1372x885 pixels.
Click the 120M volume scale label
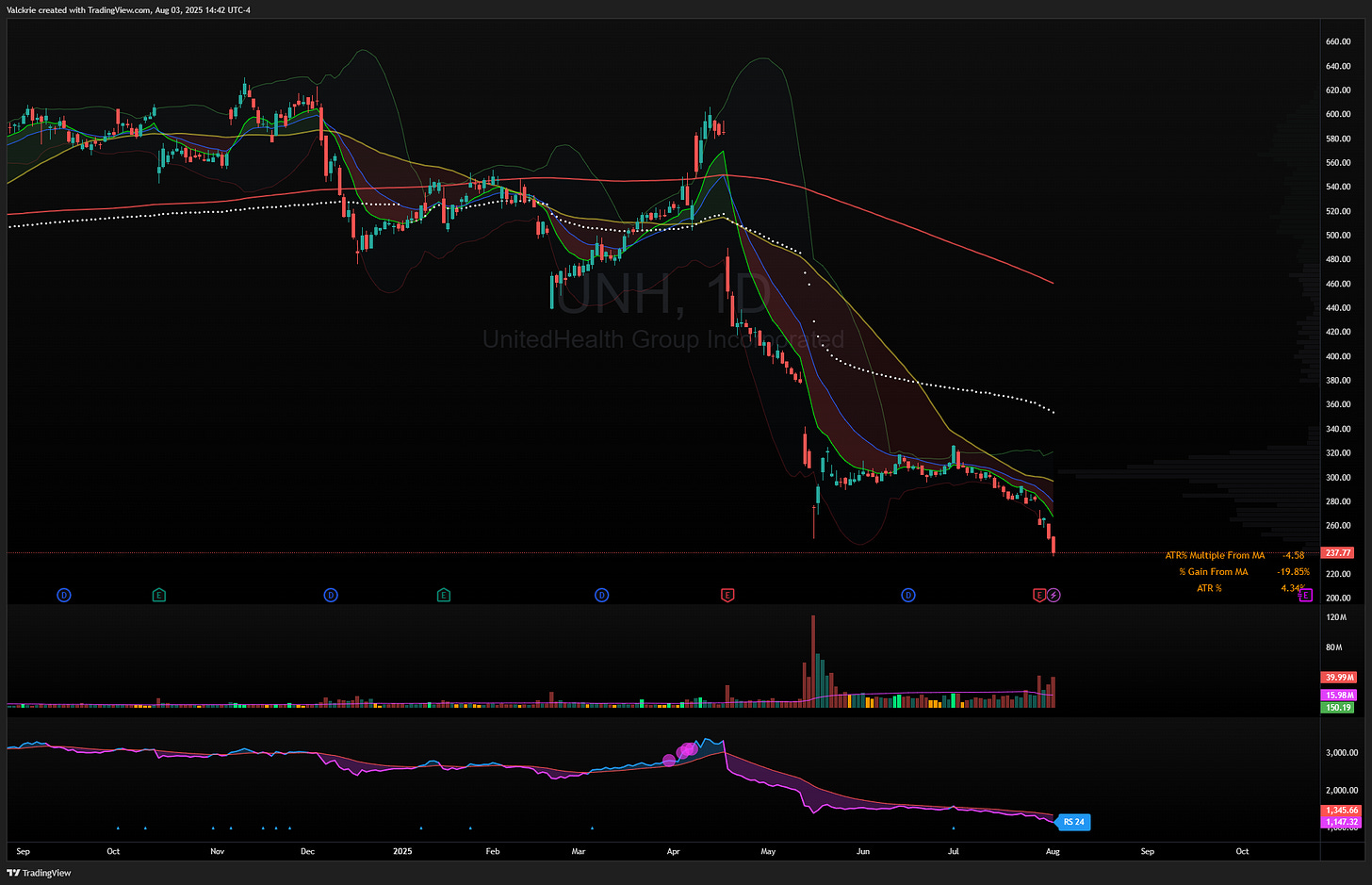point(1335,617)
